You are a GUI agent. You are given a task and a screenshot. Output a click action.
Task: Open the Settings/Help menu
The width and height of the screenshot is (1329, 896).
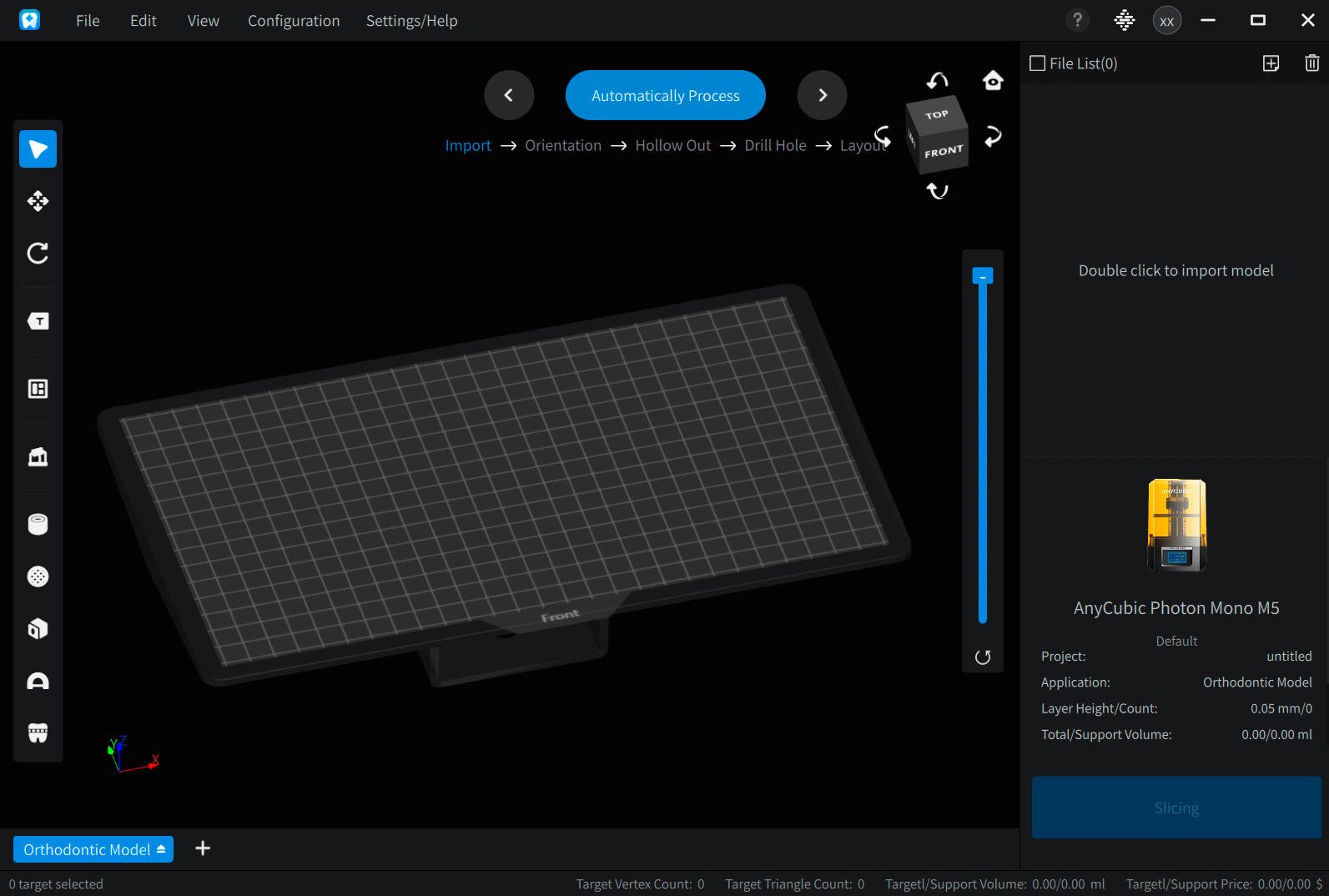coord(412,21)
